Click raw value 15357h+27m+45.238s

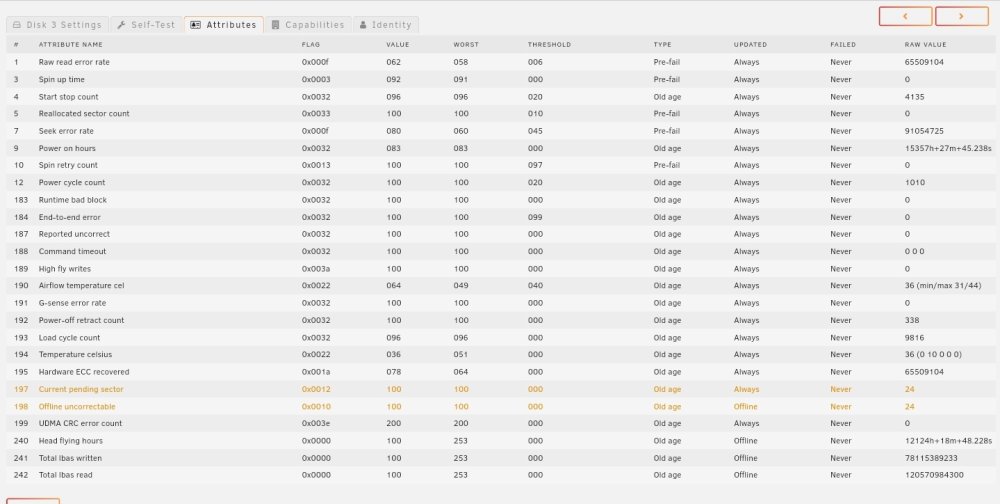click(949, 148)
